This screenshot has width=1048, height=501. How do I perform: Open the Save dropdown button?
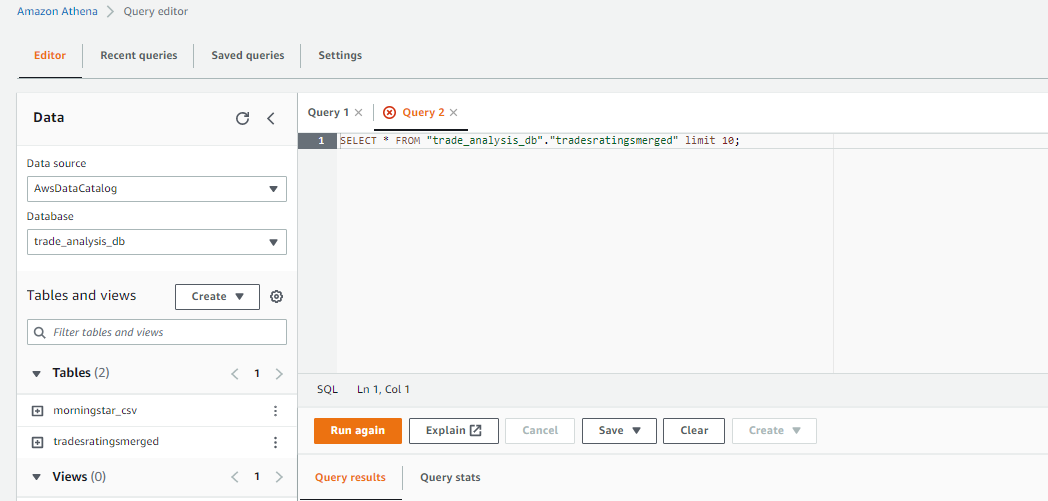pyautogui.click(x=619, y=431)
